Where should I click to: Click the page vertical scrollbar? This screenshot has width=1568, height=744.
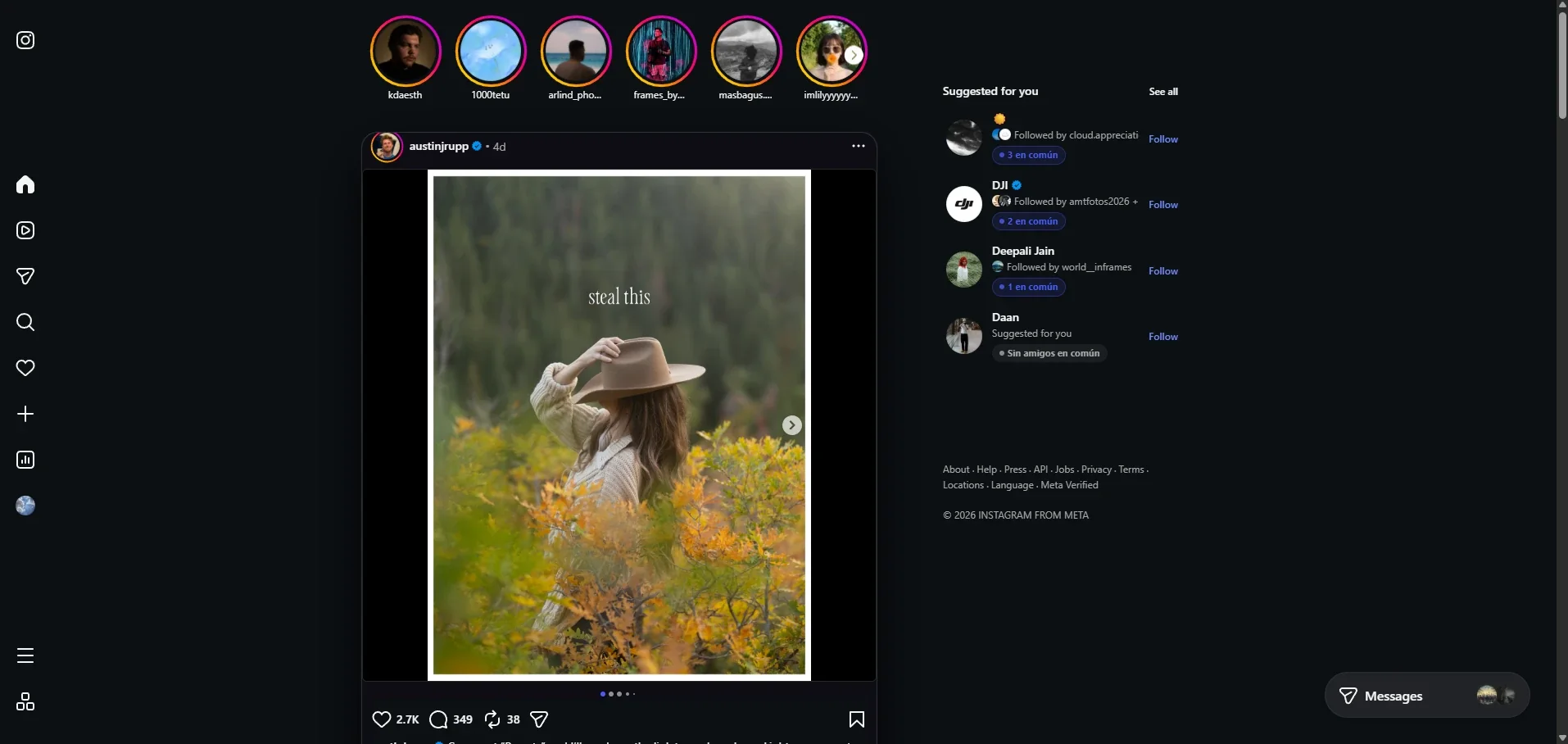pyautogui.click(x=1562, y=66)
